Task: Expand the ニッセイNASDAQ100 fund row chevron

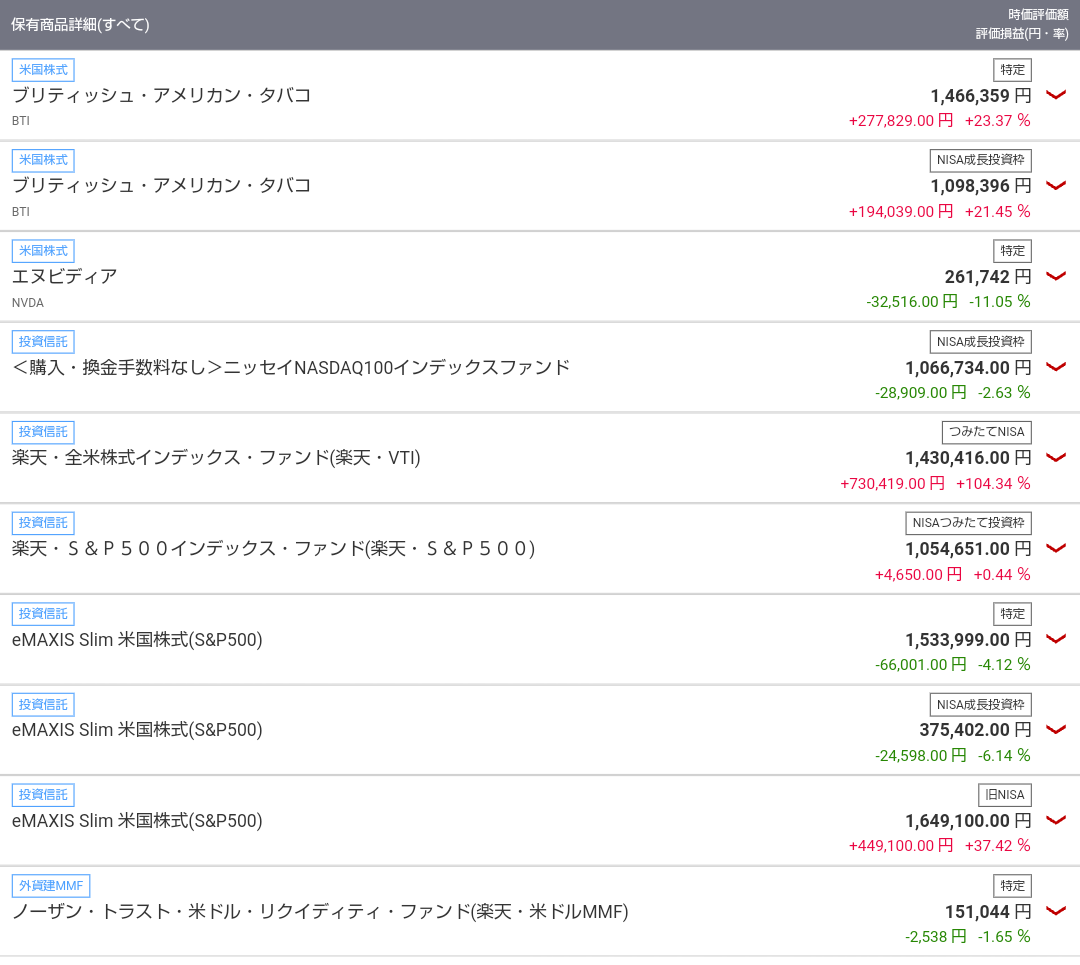Action: (1056, 367)
